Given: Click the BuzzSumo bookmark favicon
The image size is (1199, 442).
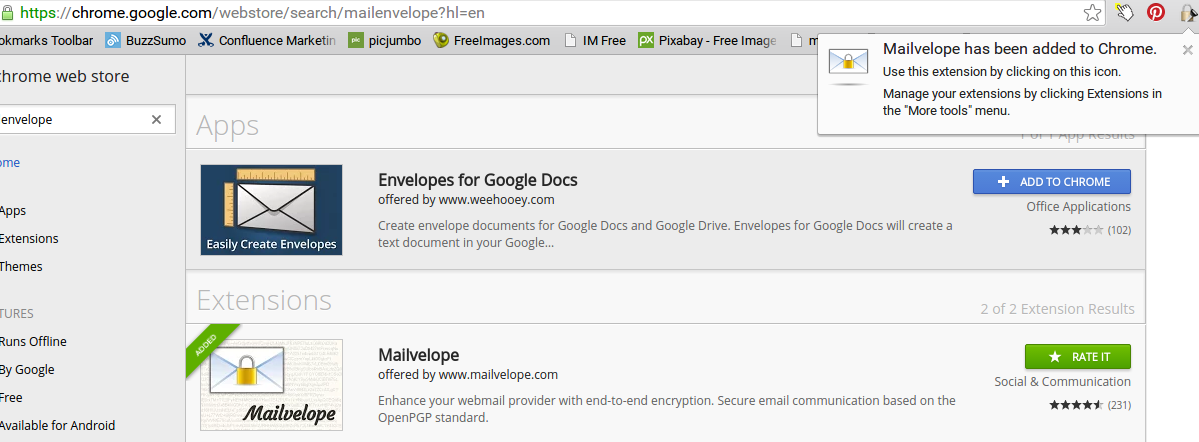Looking at the screenshot, I should click(113, 41).
